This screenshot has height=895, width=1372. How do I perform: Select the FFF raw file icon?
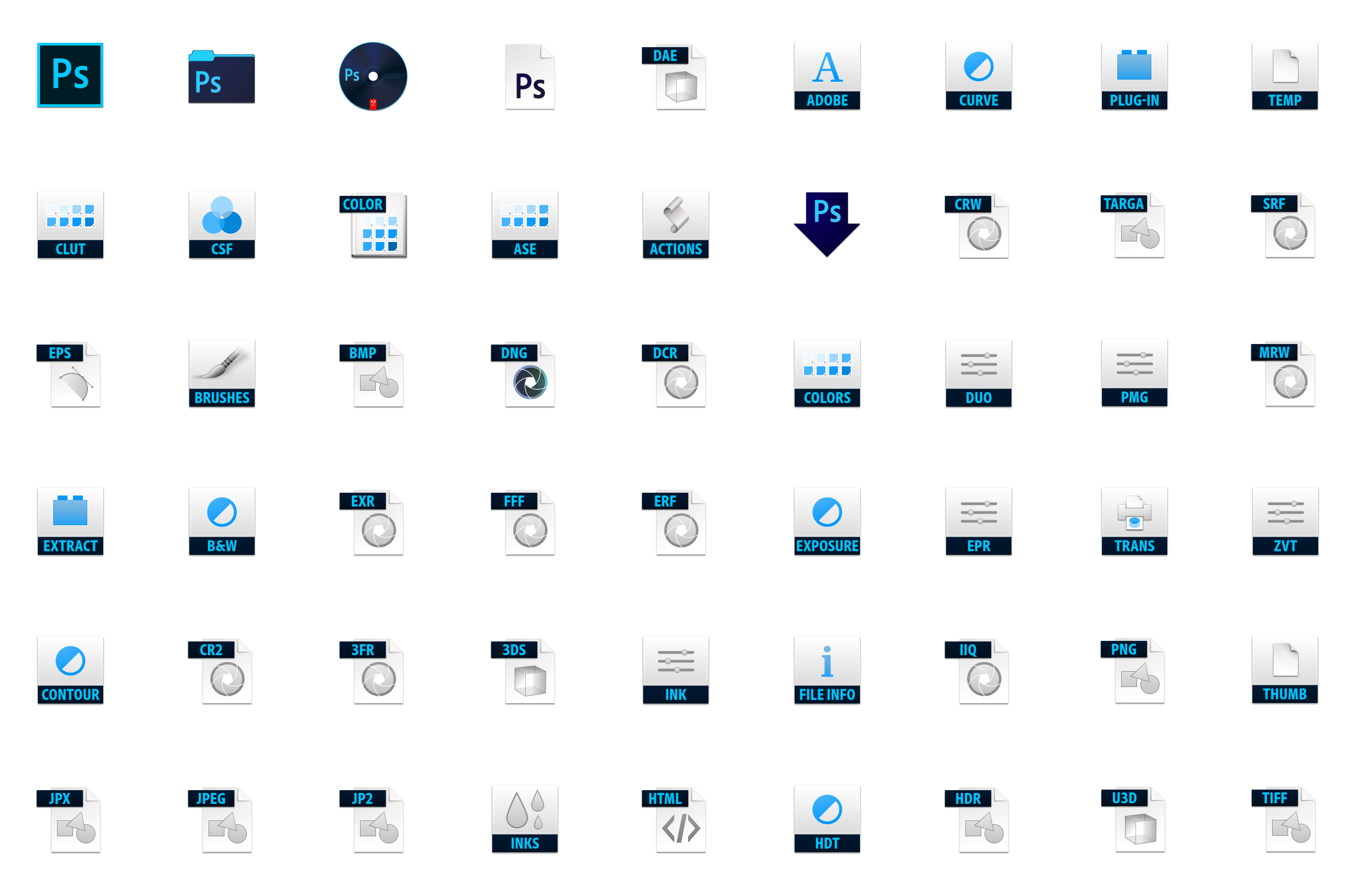click(523, 523)
